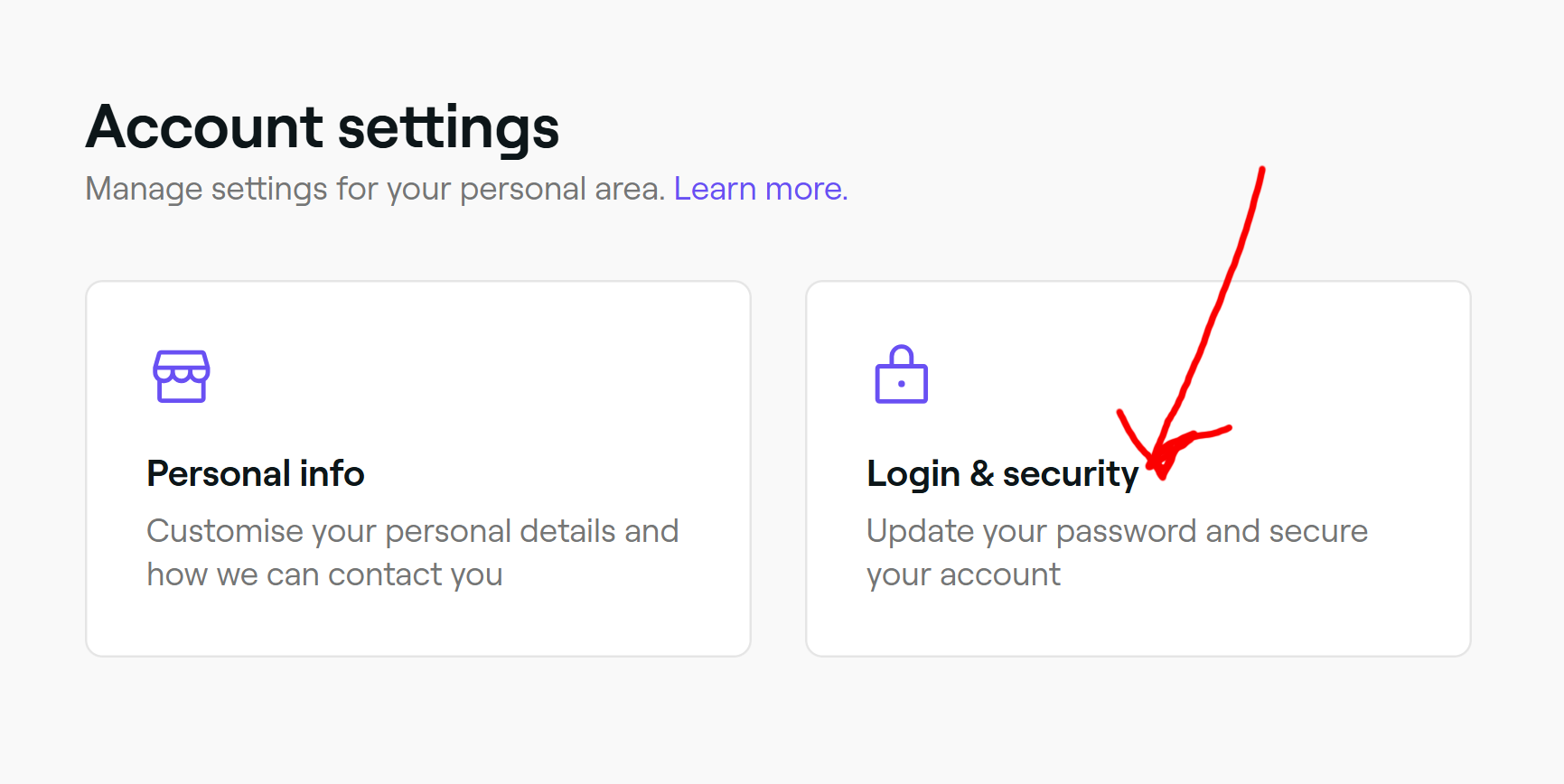Viewport: 1564px width, 784px height.
Task: Click the word "Login" in card heading
Action: tap(913, 474)
